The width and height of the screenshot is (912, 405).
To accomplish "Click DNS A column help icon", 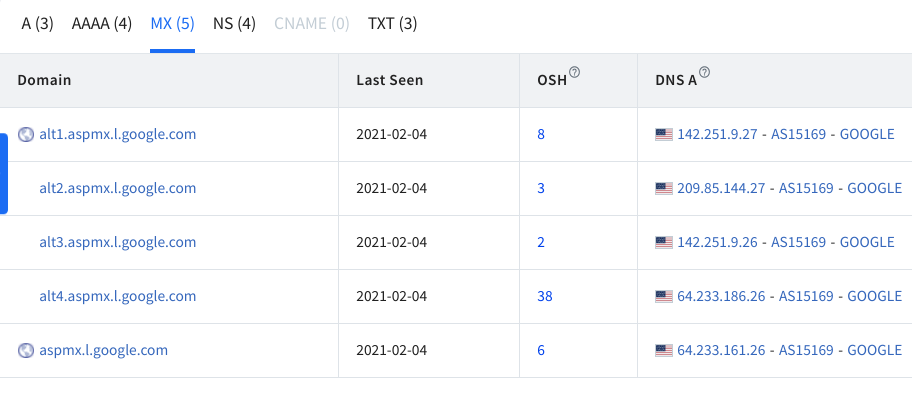I will (x=704, y=72).
